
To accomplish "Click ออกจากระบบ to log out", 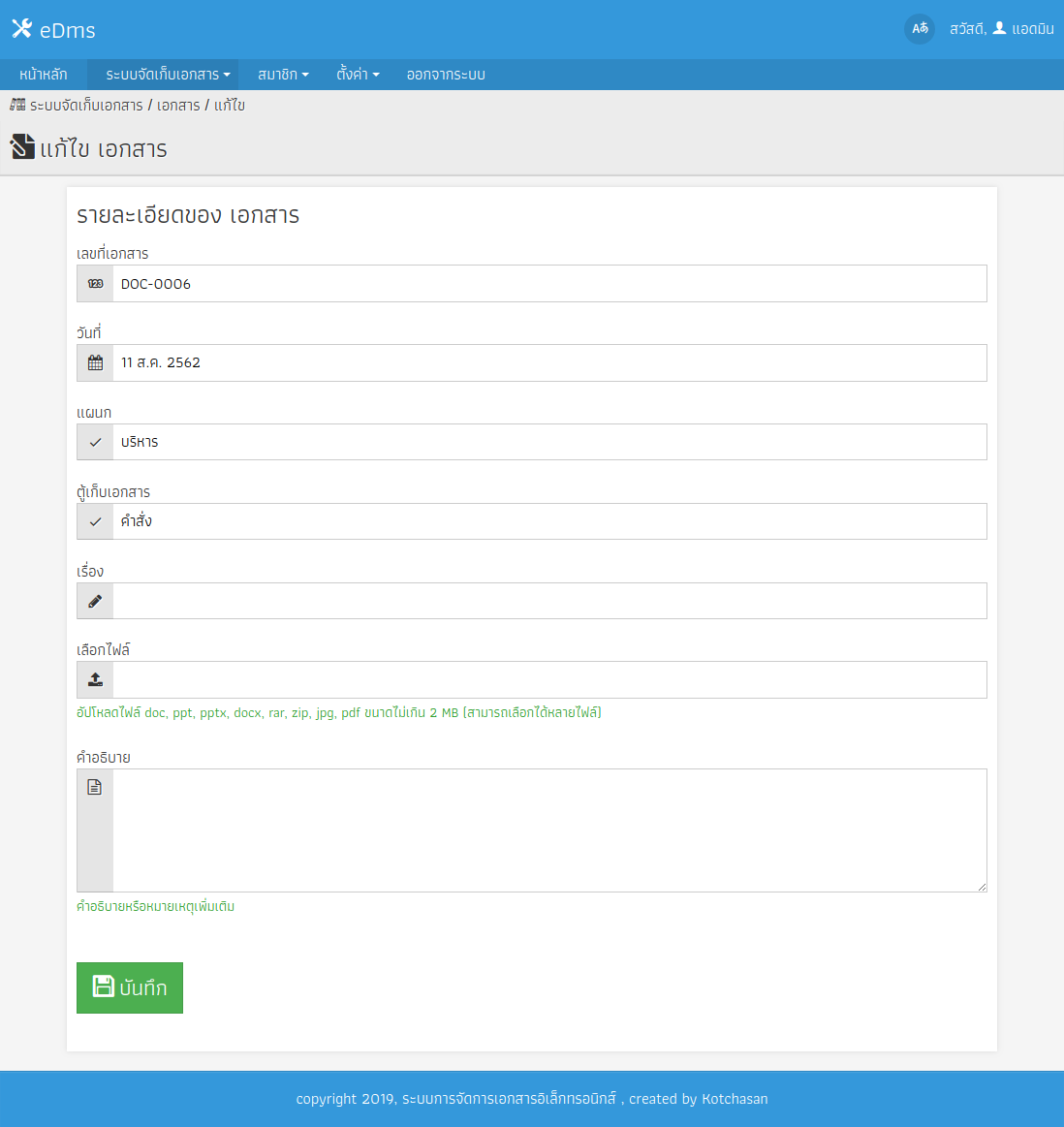I will pos(446,75).
